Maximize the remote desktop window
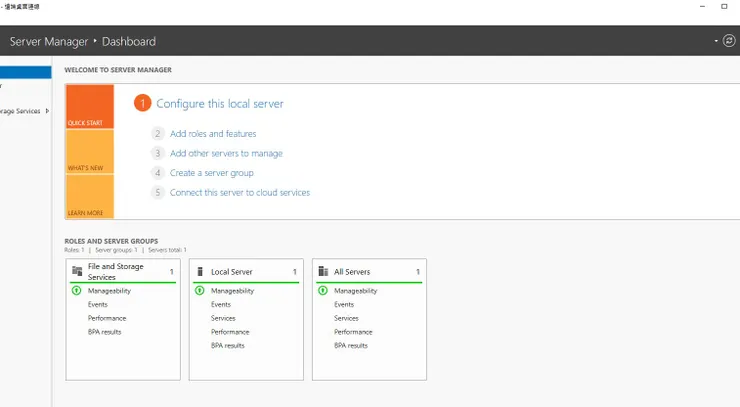Image resolution: width=740 pixels, height=407 pixels. point(724,6)
